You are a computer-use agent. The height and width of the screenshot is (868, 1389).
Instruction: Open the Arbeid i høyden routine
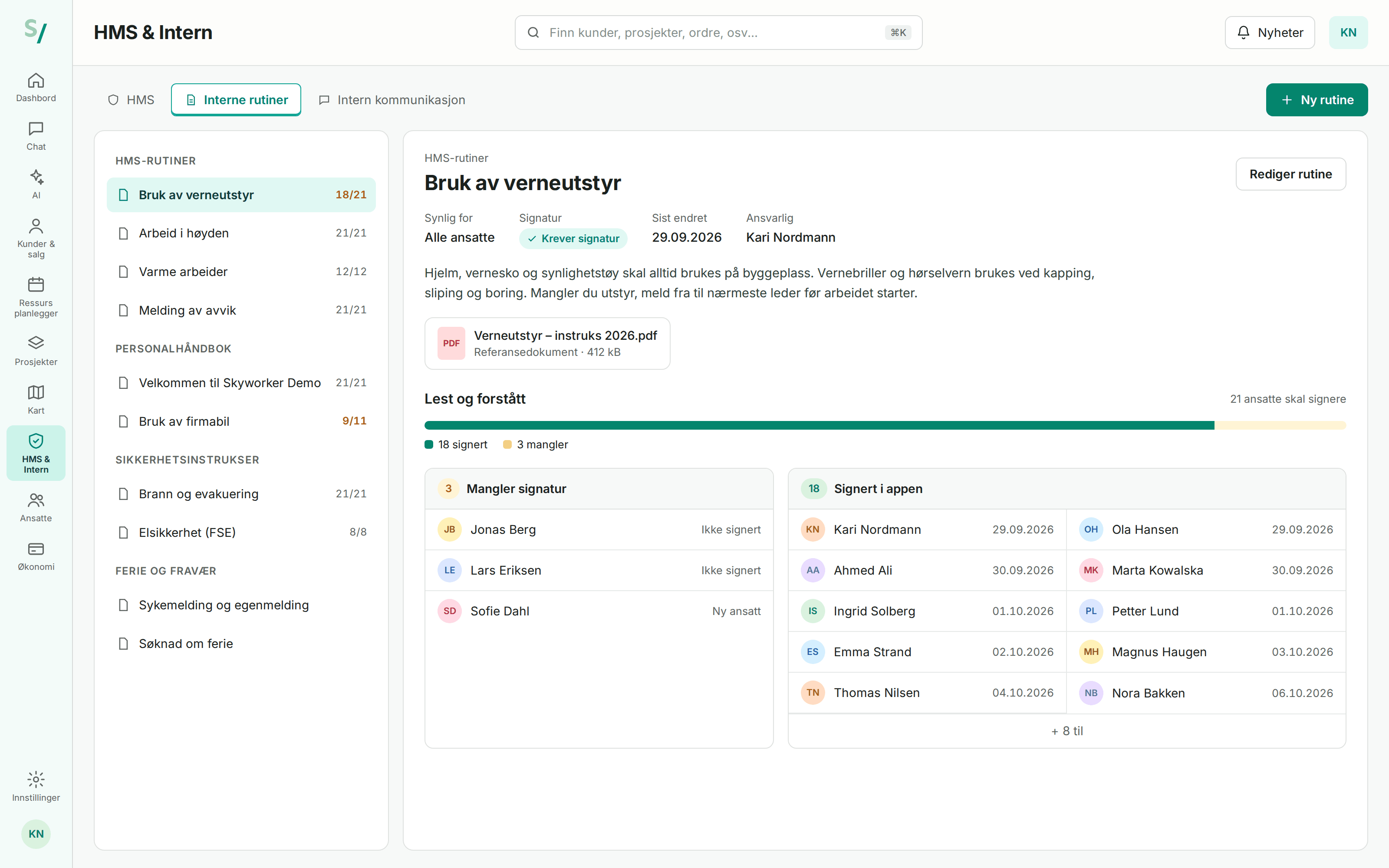click(x=241, y=233)
